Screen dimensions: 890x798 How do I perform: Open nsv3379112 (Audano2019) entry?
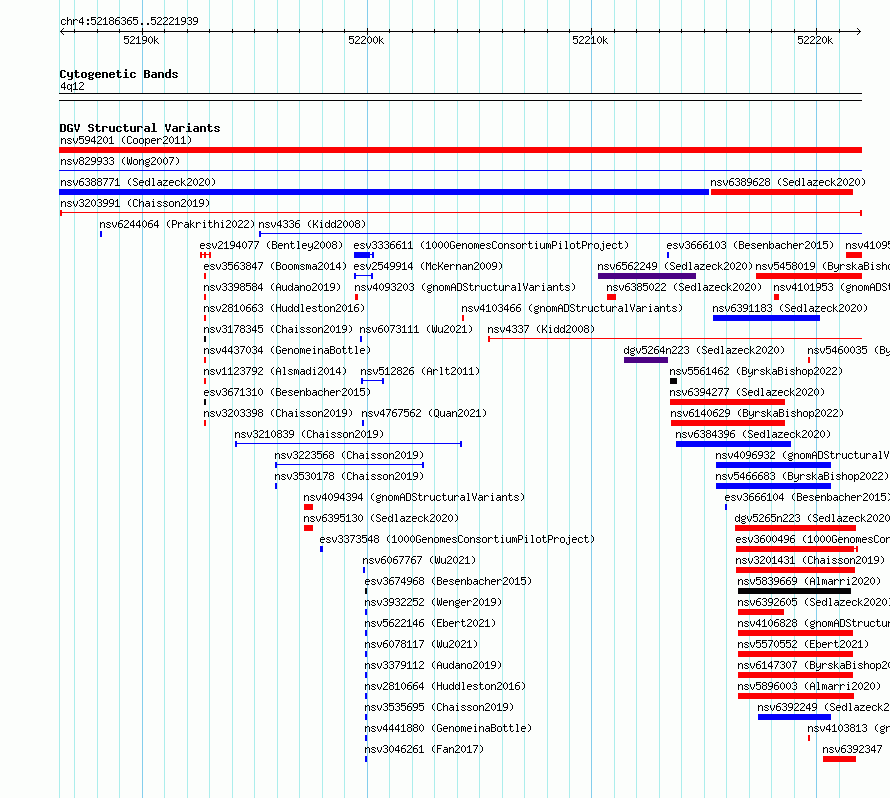click(x=433, y=665)
